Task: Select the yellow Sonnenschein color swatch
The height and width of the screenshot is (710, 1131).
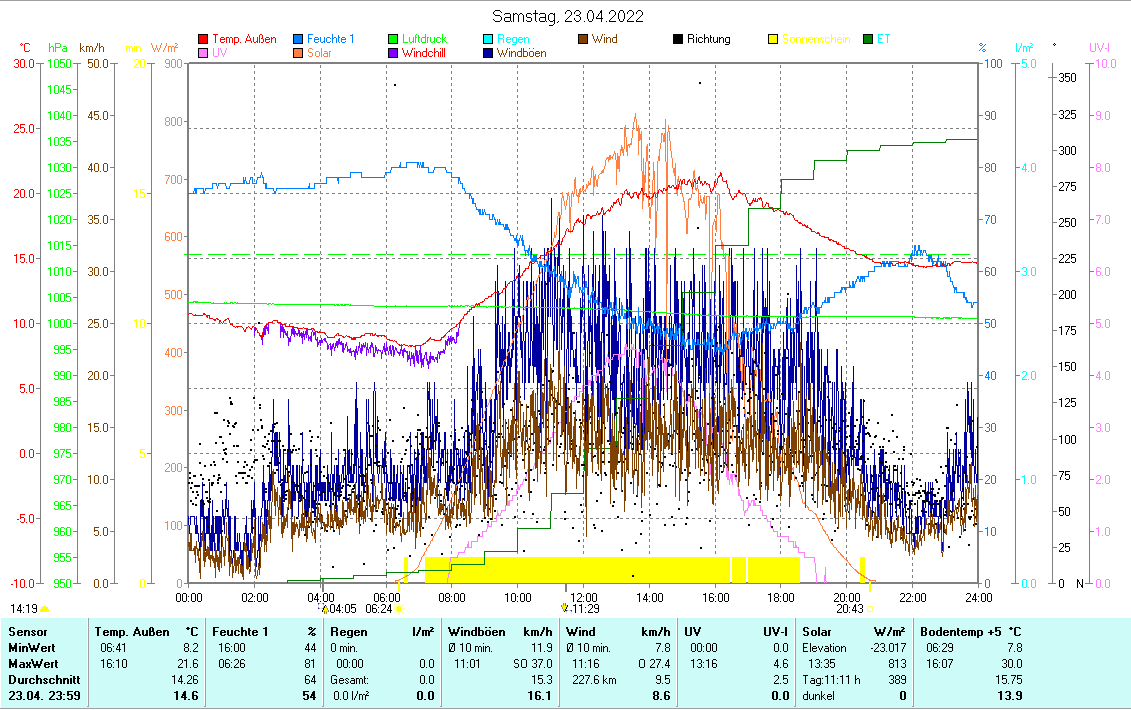Action: (x=773, y=40)
